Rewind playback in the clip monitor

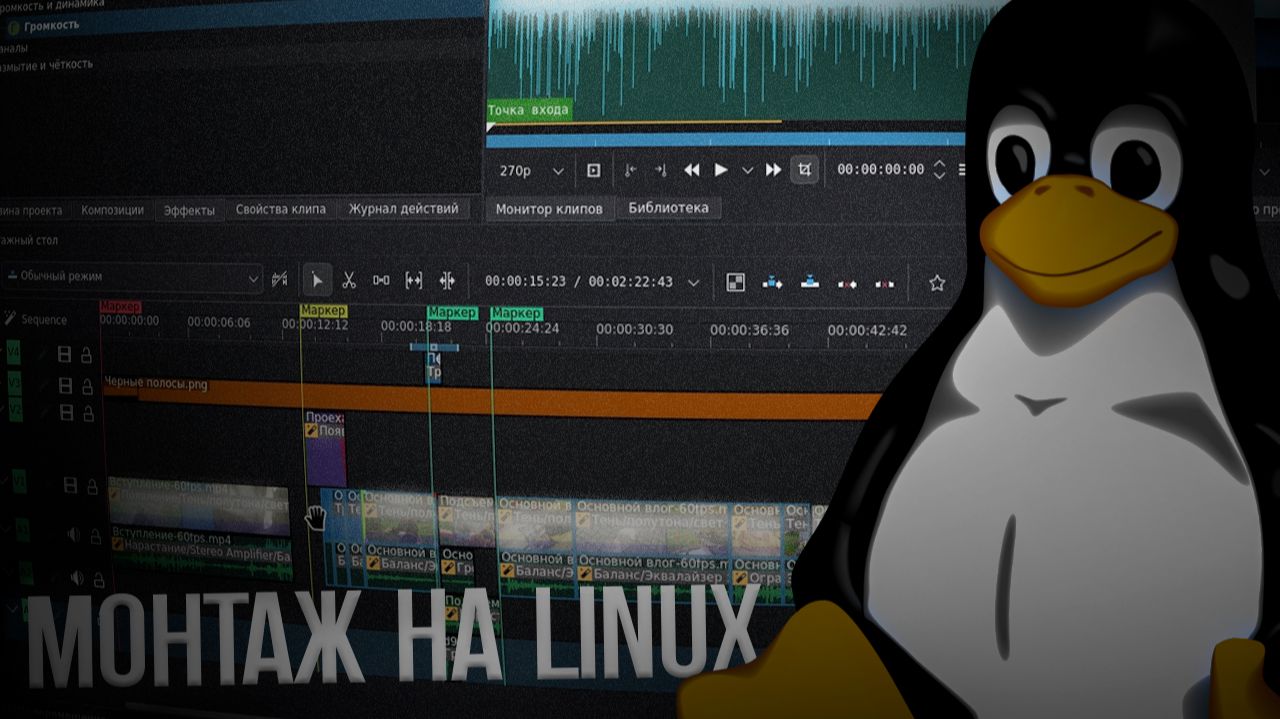[x=691, y=170]
